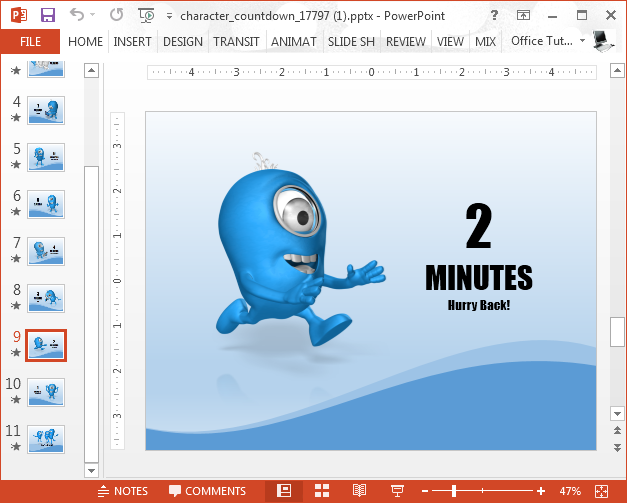The height and width of the screenshot is (503, 627).
Task: Switch to the INSERT ribbon tab
Action: [x=132, y=42]
